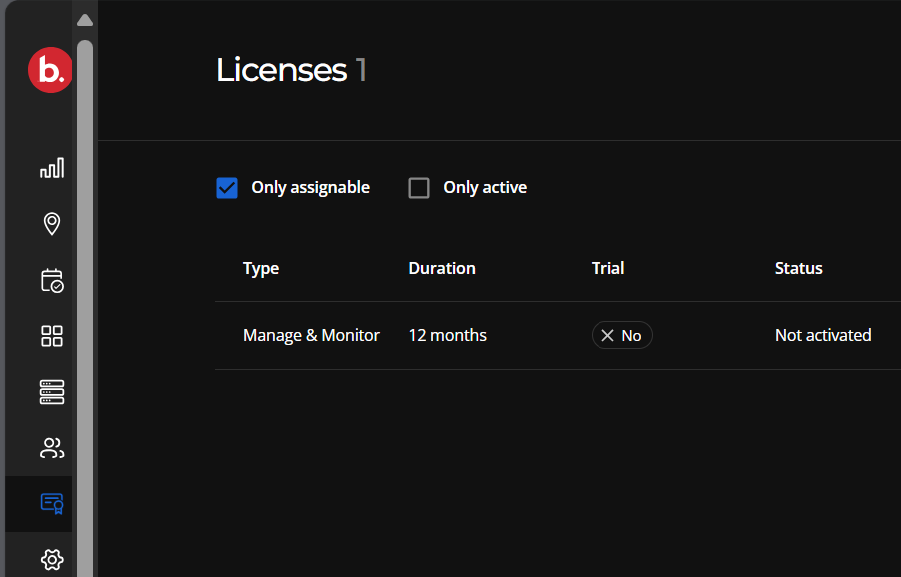Screen dimensions: 901x577
Task: Sort licenses by the Duration column
Action: coord(441,268)
